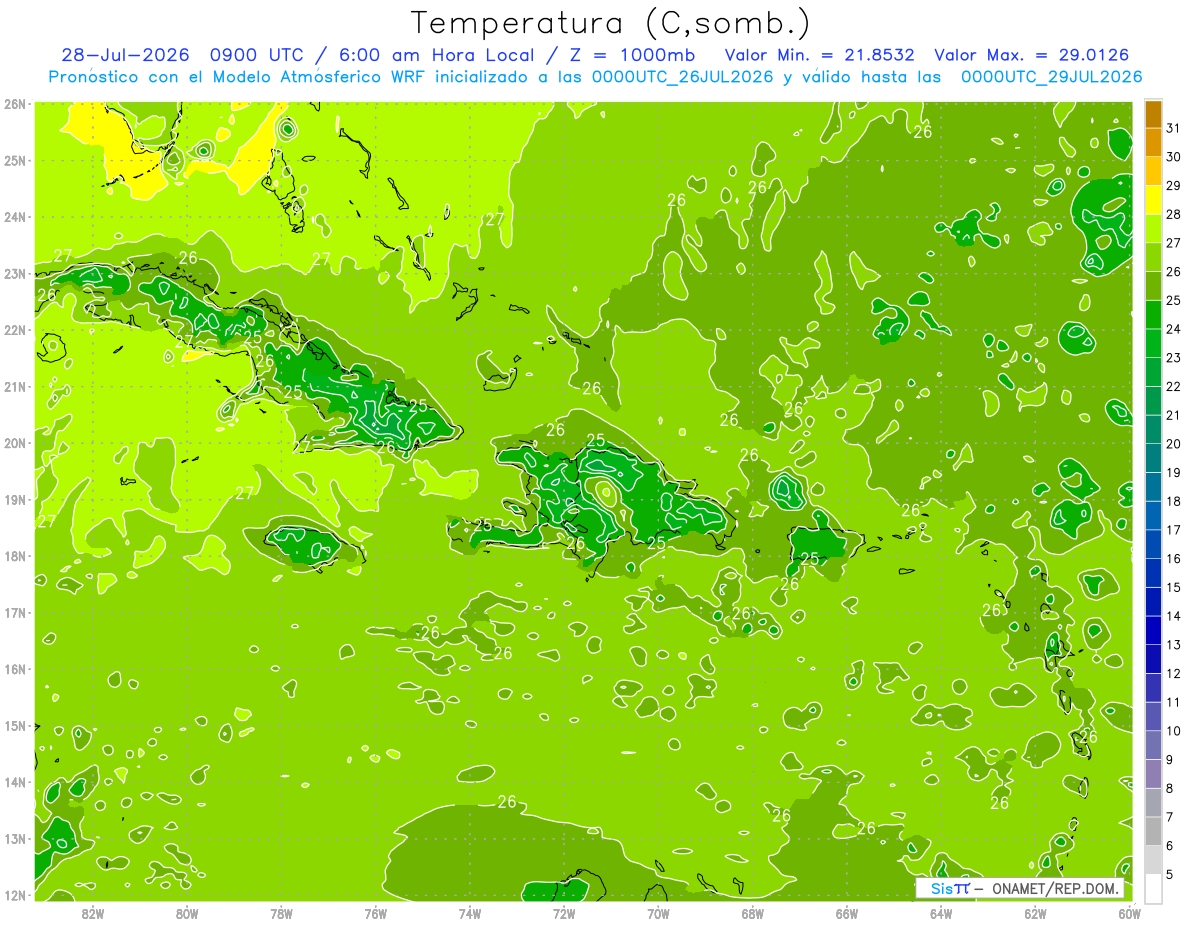Click the longitude axis label "70W"
Screen dimensions: 1200x927
(658, 912)
